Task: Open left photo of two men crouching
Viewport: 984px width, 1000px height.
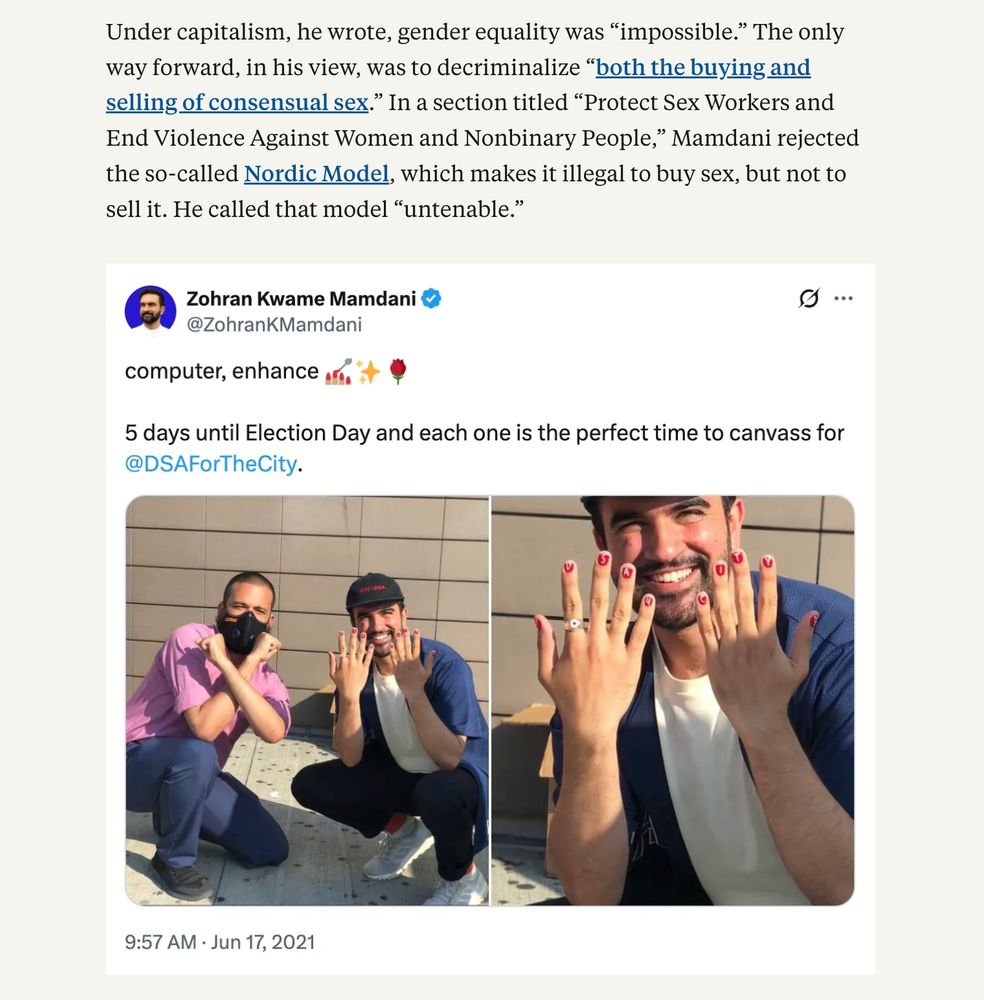Action: [x=307, y=700]
